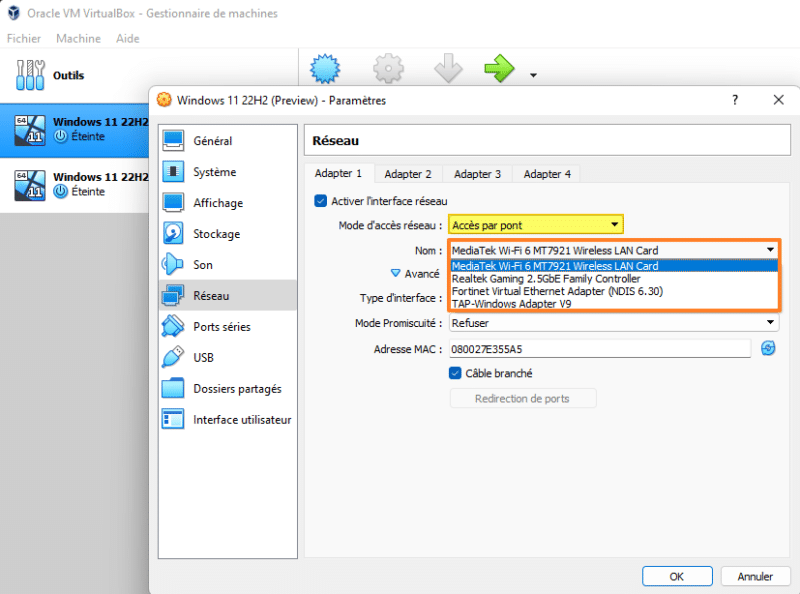800x594 pixels.
Task: Open Dossiers partagés folder icon
Action: click(174, 389)
